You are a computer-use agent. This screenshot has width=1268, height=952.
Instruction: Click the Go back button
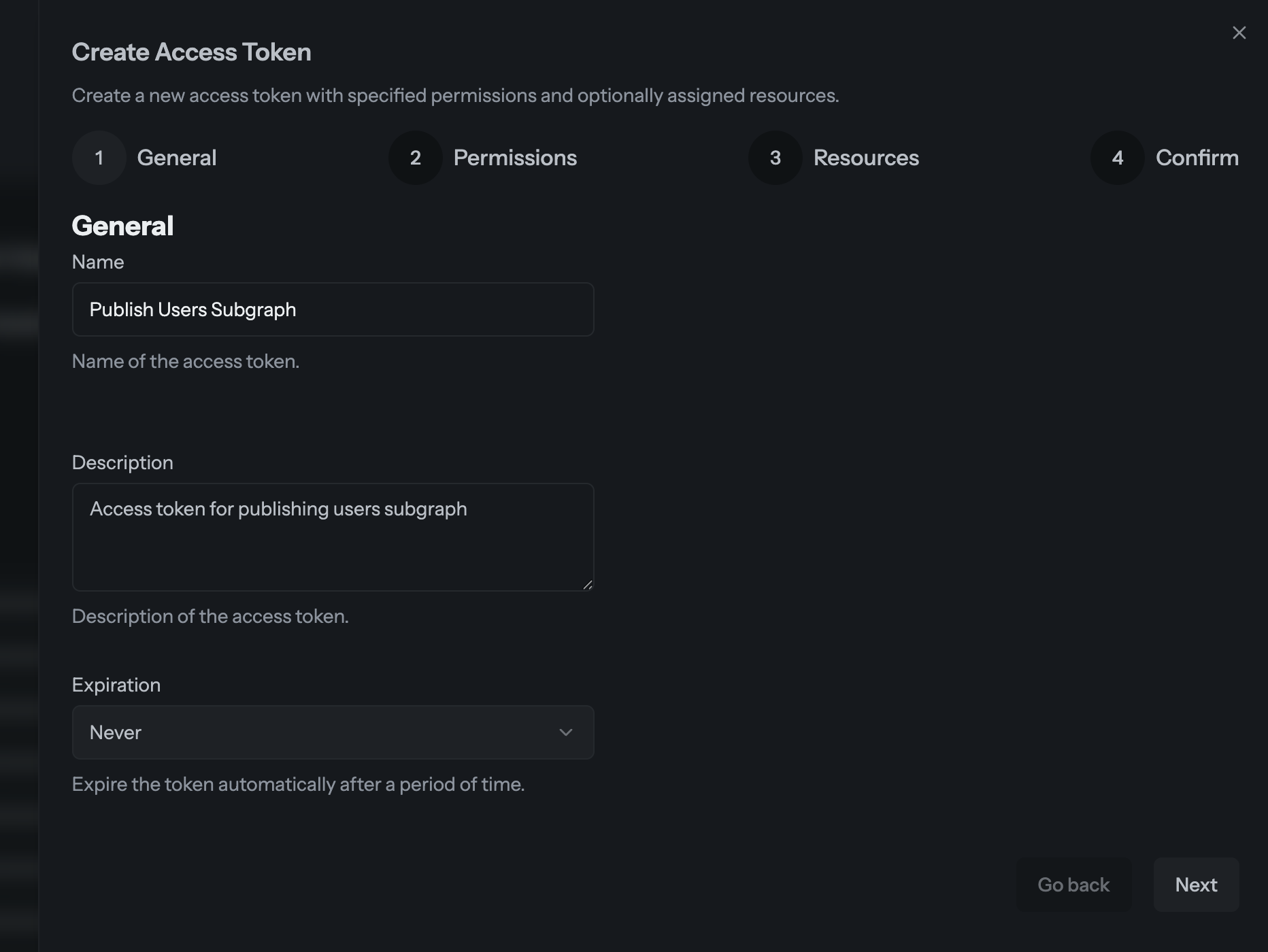[1073, 885]
